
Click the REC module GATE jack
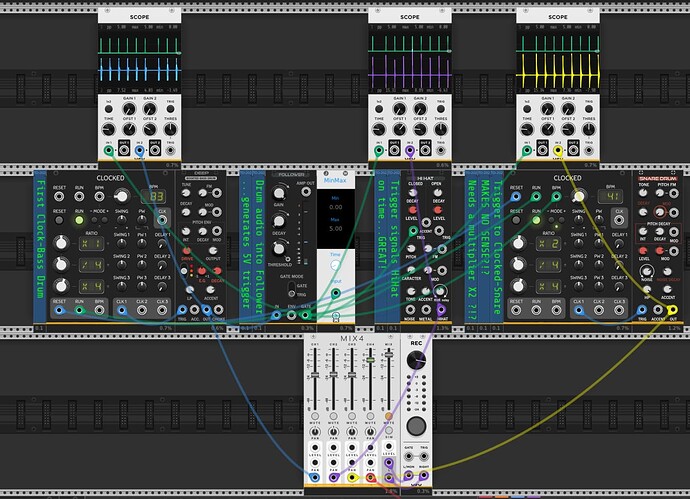(x=409, y=456)
